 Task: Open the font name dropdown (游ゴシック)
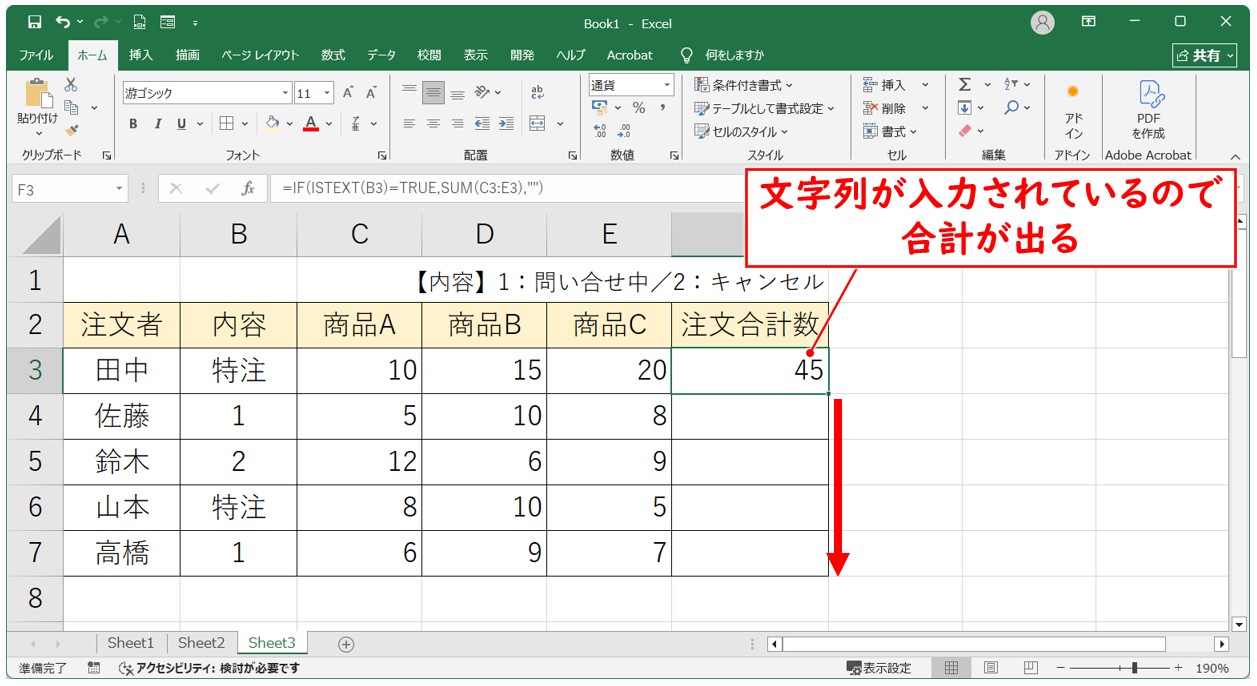pyautogui.click(x=285, y=93)
